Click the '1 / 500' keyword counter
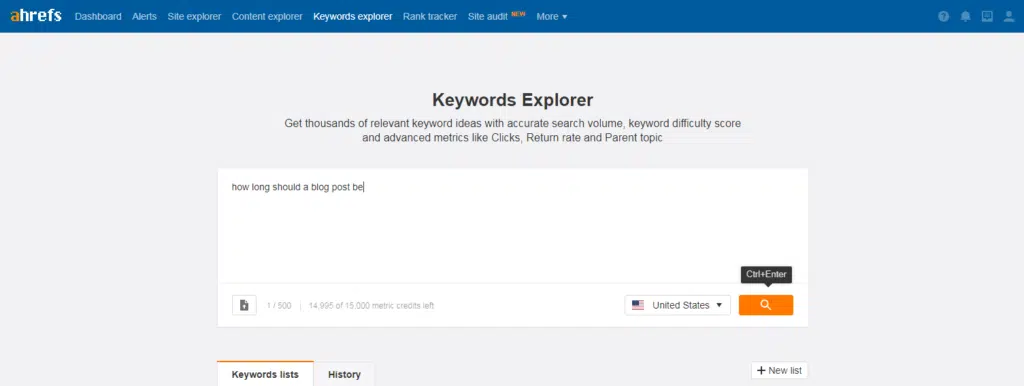The width and height of the screenshot is (1024, 386). coord(279,306)
